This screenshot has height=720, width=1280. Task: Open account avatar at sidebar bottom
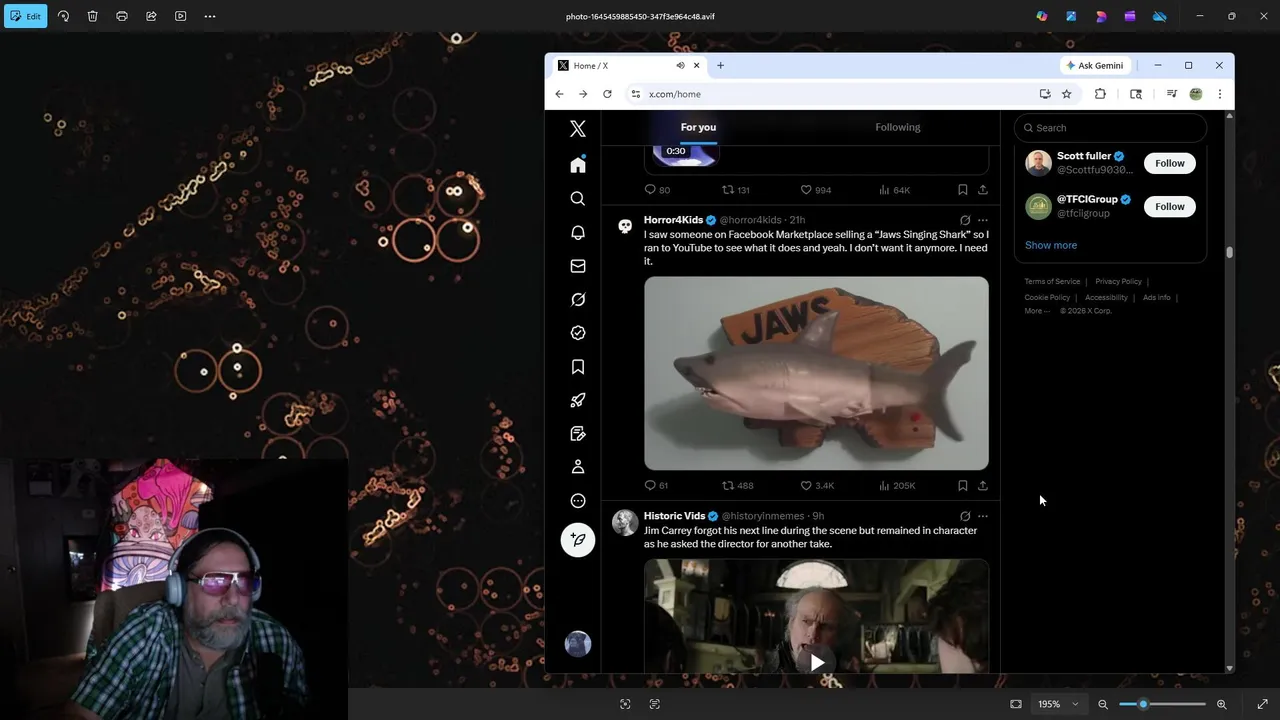(578, 644)
